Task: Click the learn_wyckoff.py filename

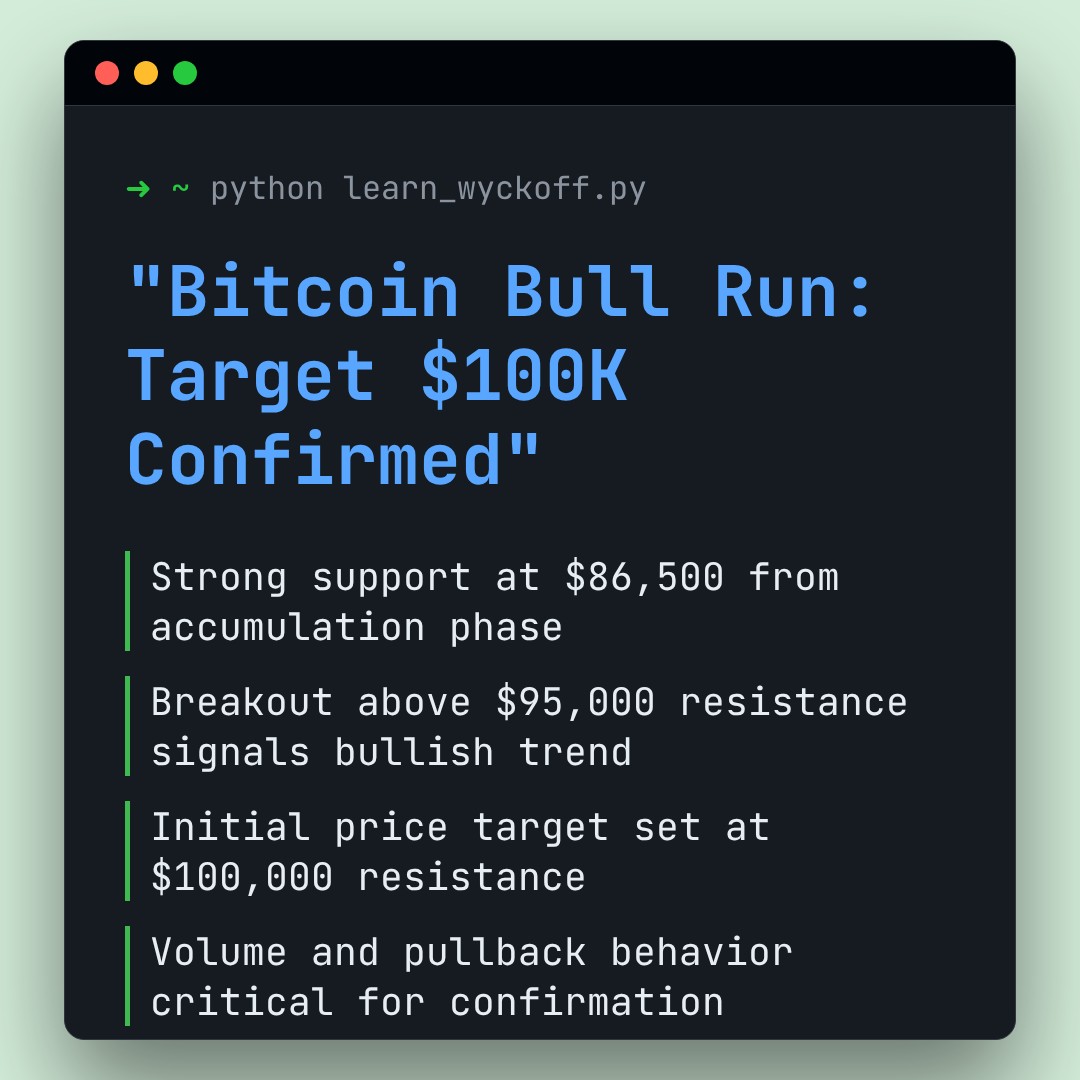Action: pyautogui.click(x=495, y=188)
